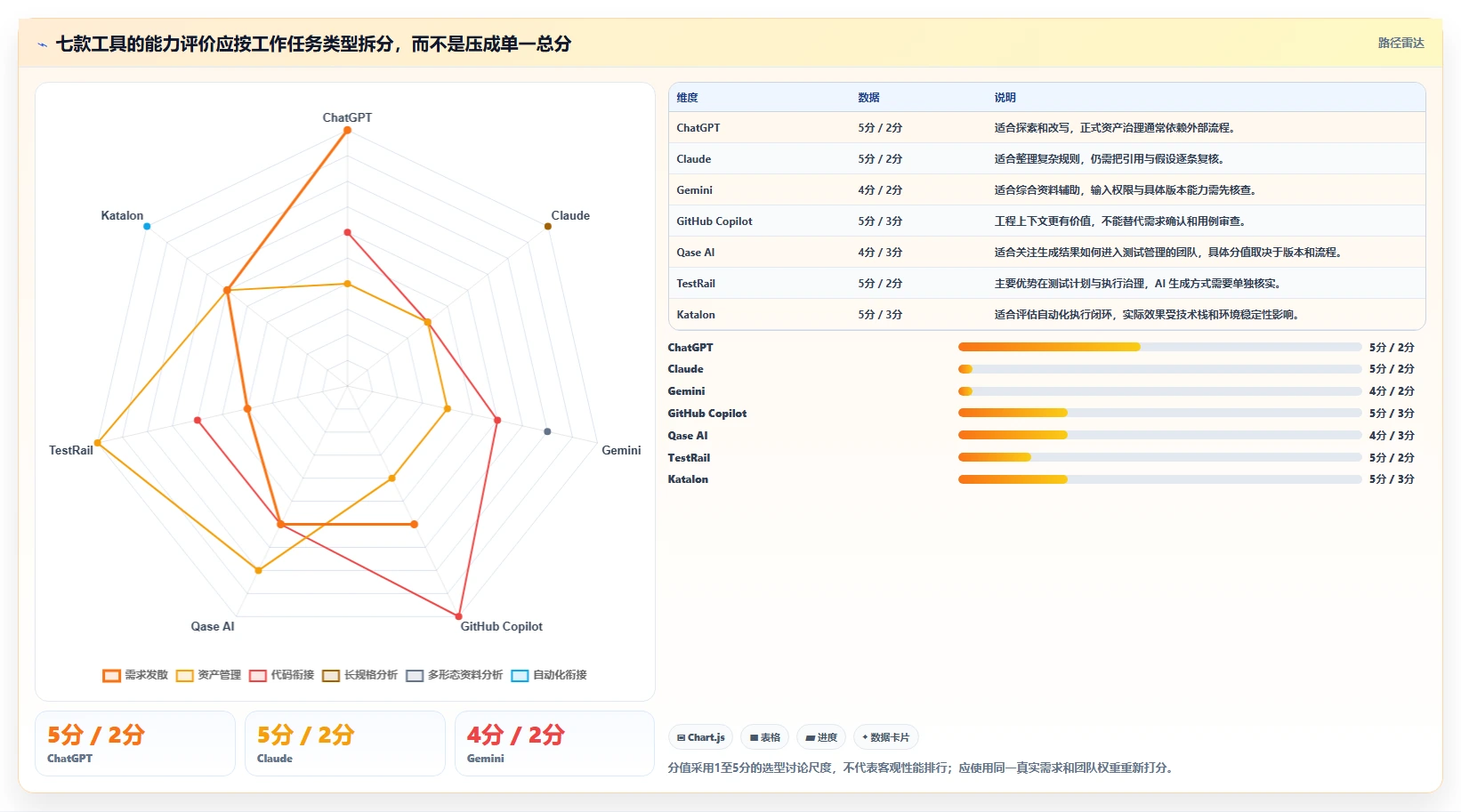Viewport: 1461px width, 812px height.
Task: Click the table description 适合探索和改写，正式资产治理通常依赖外部流程
Action: coord(1115,128)
